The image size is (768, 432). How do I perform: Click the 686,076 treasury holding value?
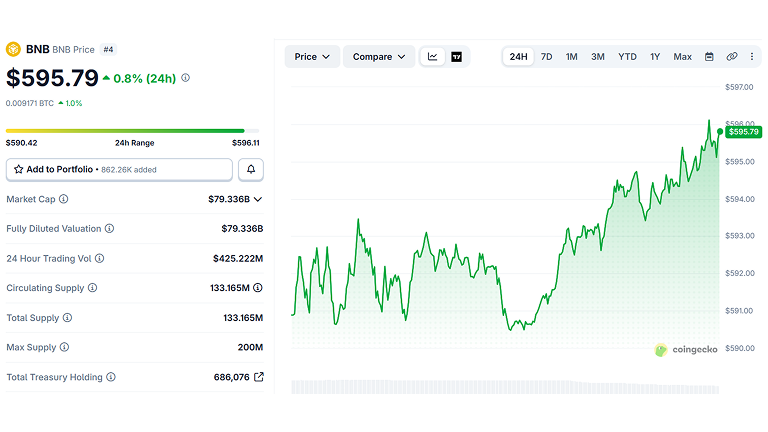[232, 377]
